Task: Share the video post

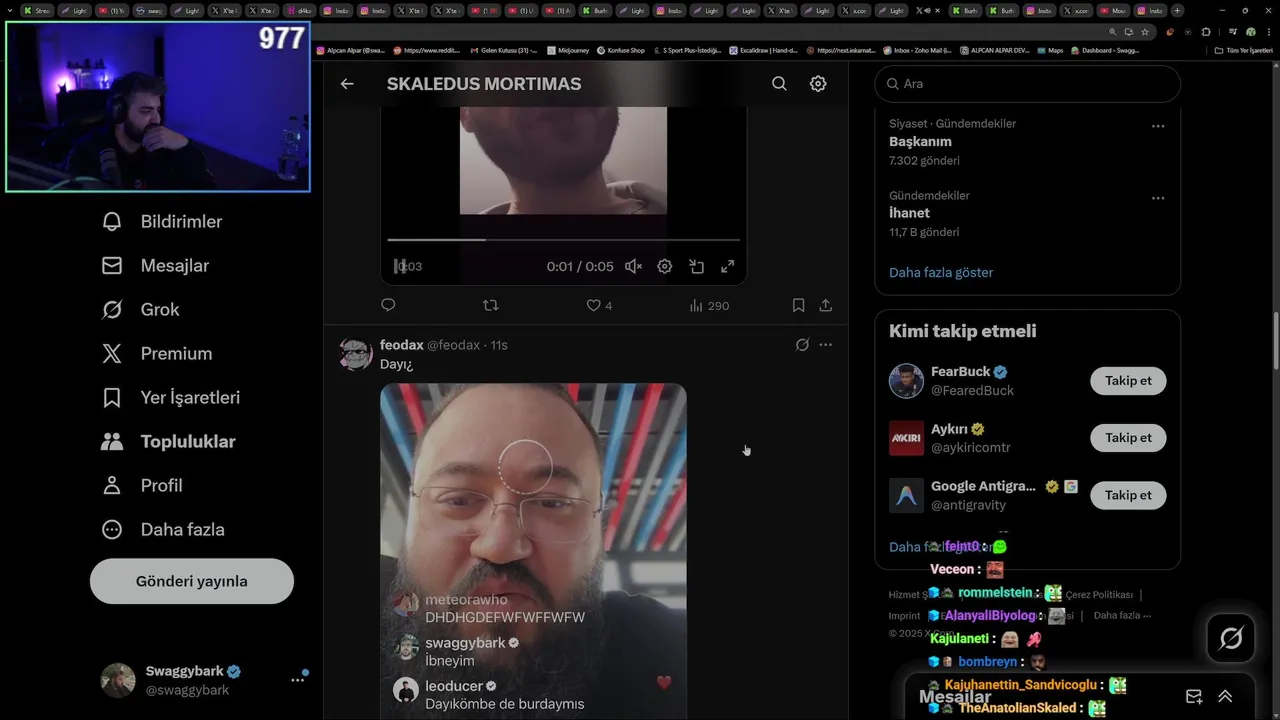Action: [x=826, y=305]
